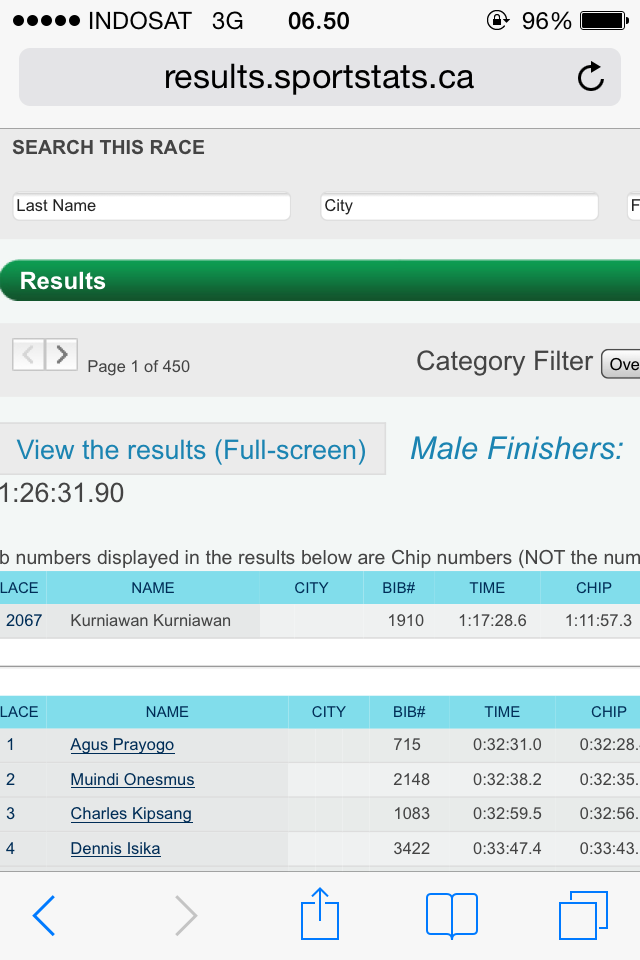Tap the battery indicator in status bar

click(x=604, y=21)
